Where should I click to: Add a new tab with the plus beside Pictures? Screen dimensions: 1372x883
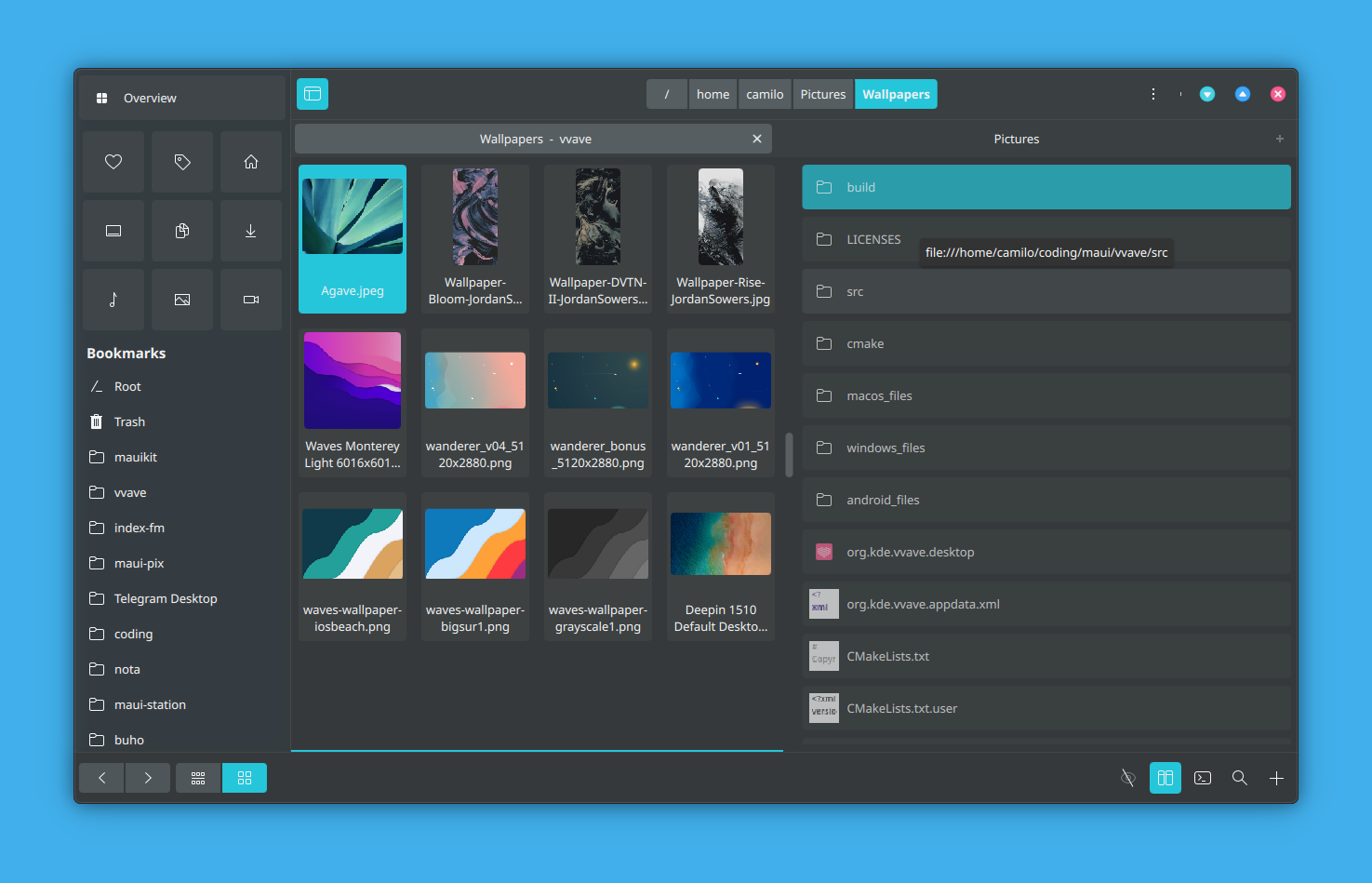tap(1280, 139)
